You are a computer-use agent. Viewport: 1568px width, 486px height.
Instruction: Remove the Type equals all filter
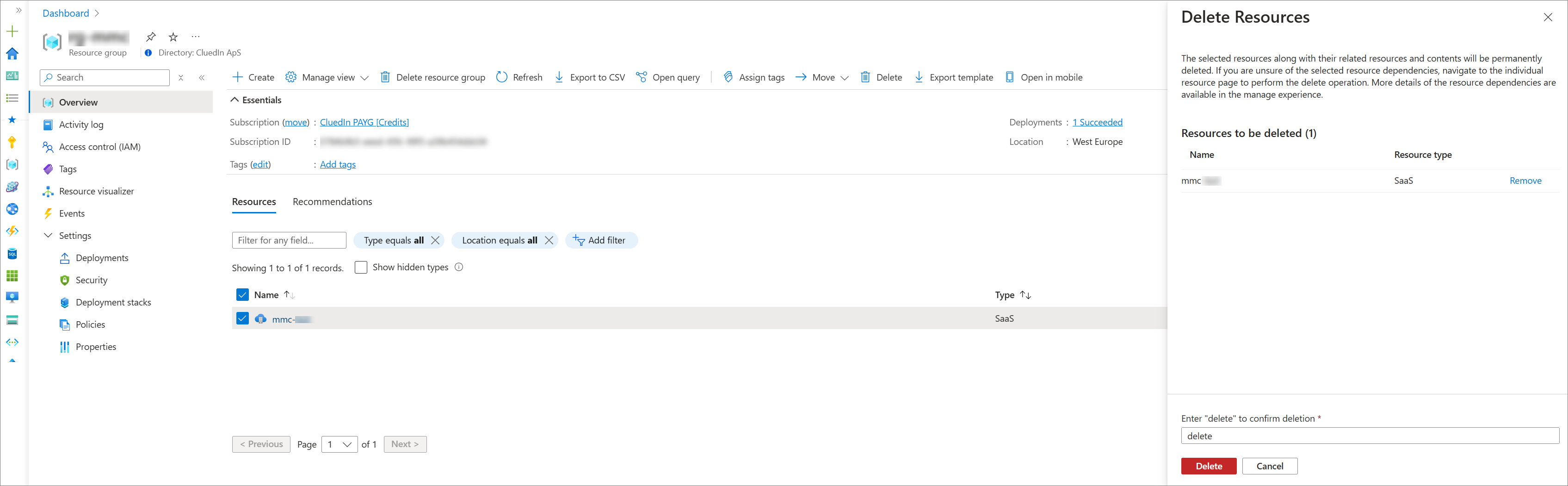pos(435,241)
